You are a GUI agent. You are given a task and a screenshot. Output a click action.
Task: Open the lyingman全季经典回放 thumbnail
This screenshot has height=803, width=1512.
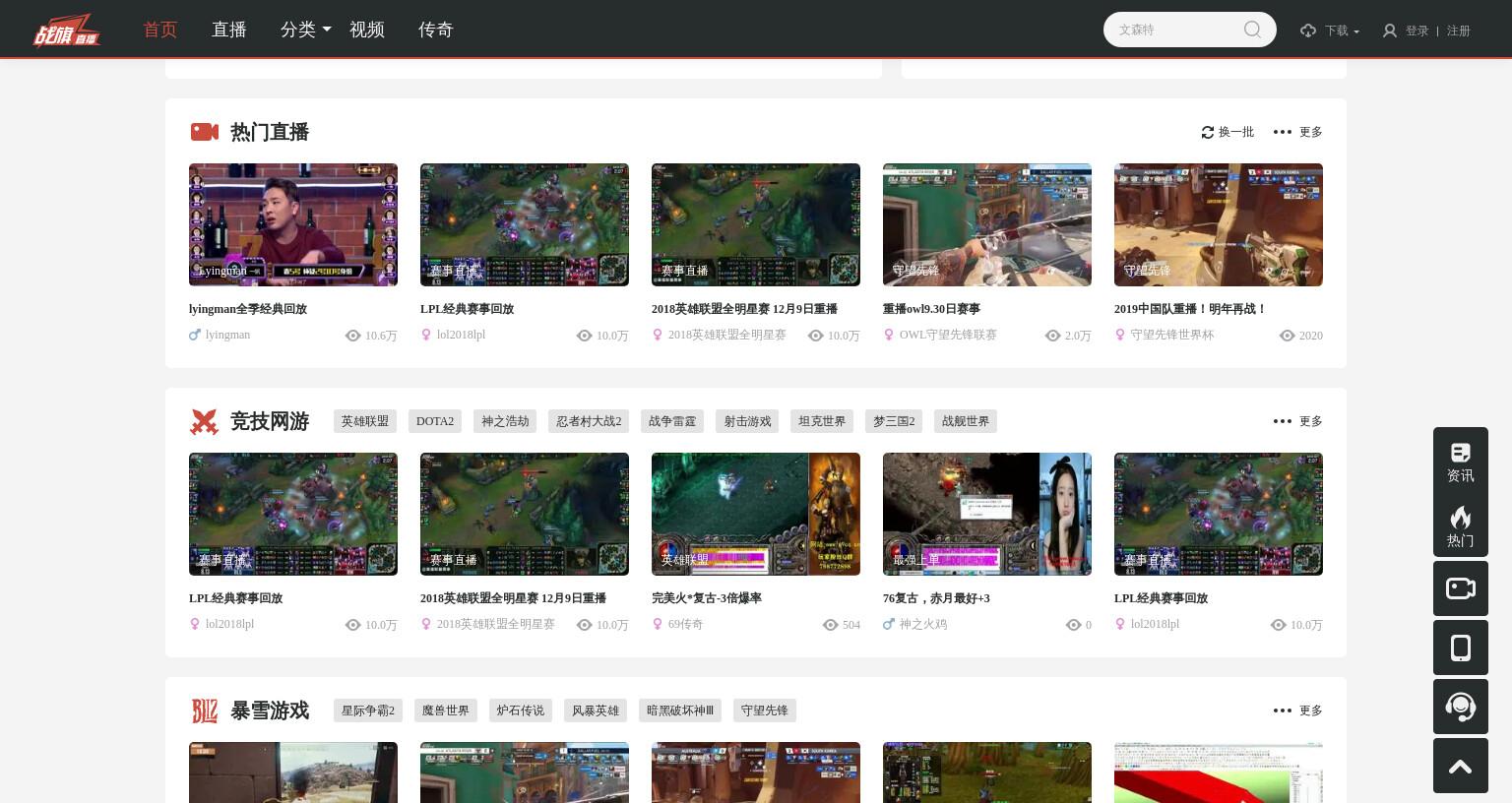point(293,224)
